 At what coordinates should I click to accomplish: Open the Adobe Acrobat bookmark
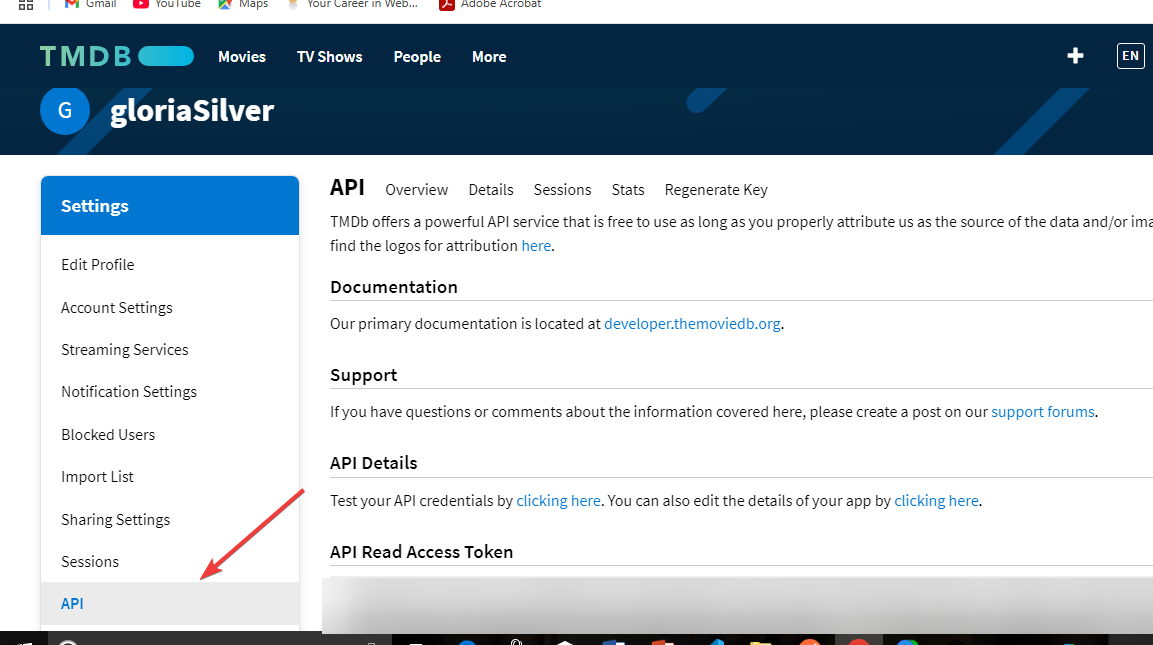tap(490, 4)
